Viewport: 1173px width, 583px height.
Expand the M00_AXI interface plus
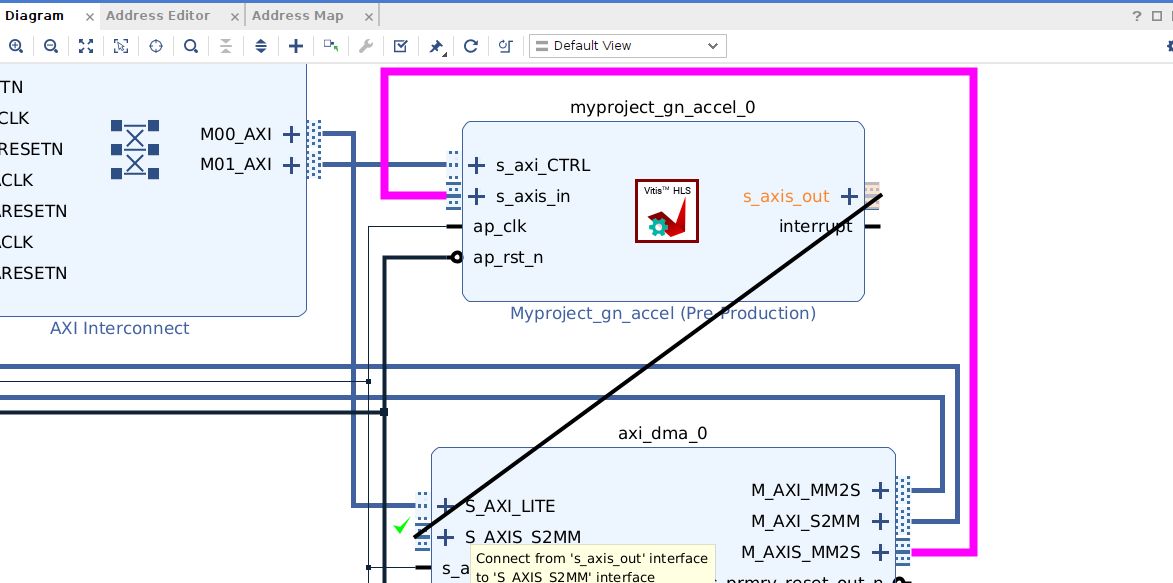tap(291, 134)
